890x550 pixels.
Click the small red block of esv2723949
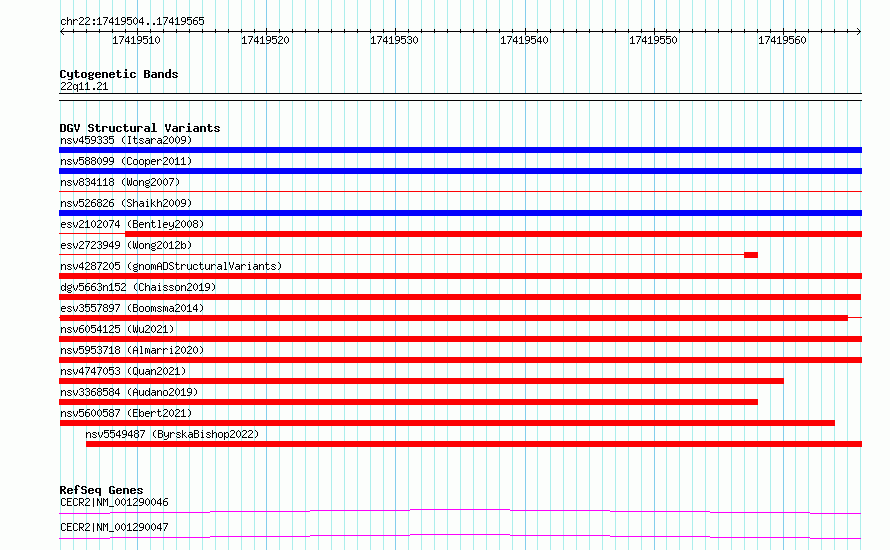coord(751,255)
